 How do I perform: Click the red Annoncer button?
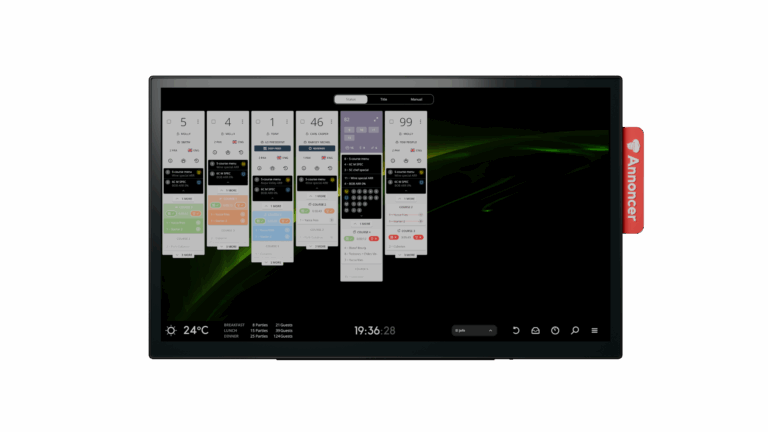click(x=633, y=180)
